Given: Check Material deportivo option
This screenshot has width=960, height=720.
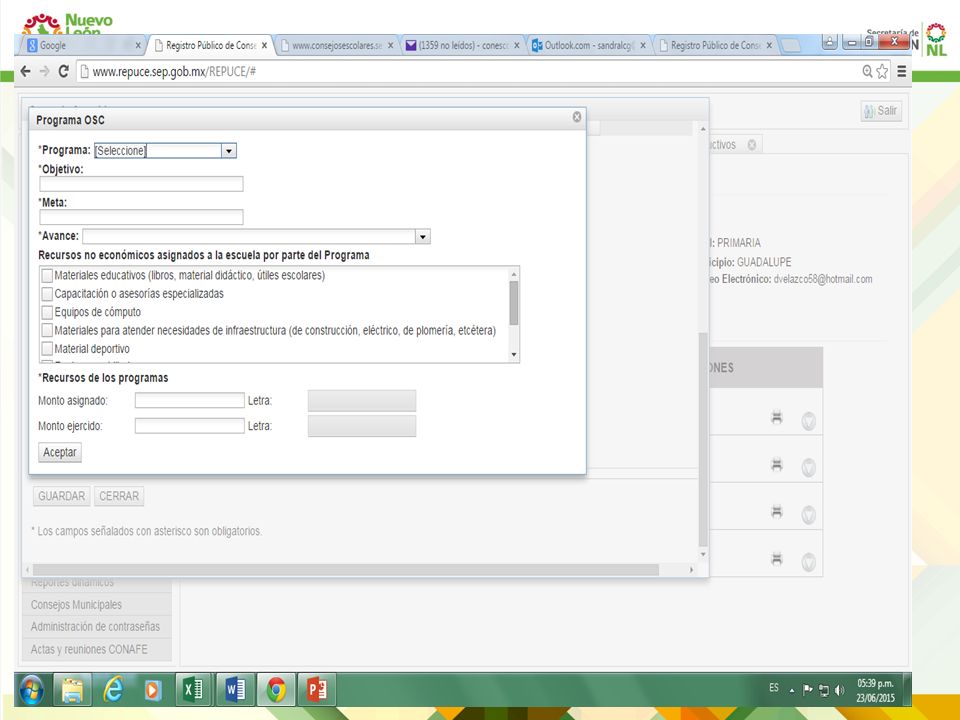Looking at the screenshot, I should pyautogui.click(x=47, y=349).
